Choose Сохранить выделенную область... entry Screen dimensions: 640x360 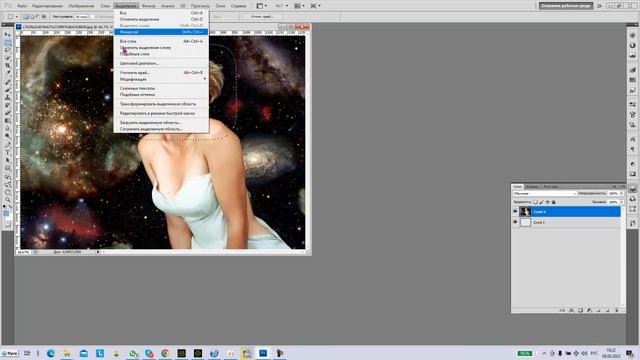pos(161,129)
